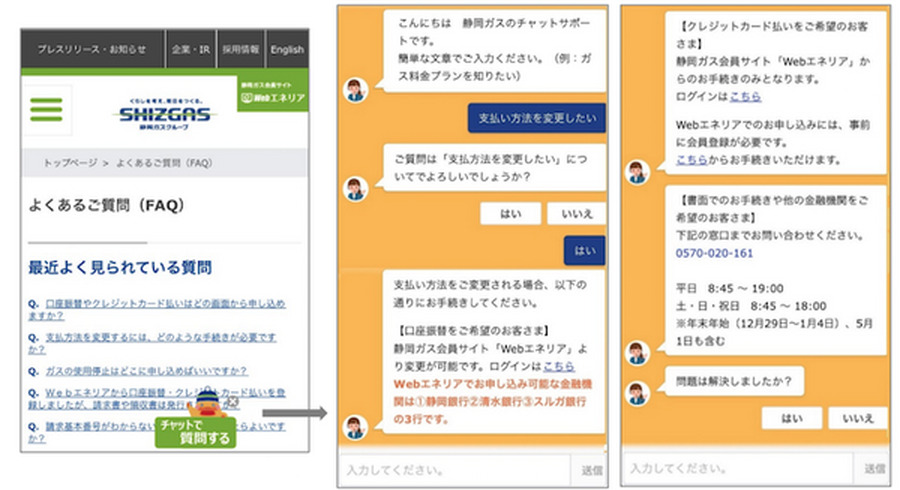
Task: Click the operator avatar beside 問題は解決しましたか
Action: pyautogui.click(x=637, y=392)
